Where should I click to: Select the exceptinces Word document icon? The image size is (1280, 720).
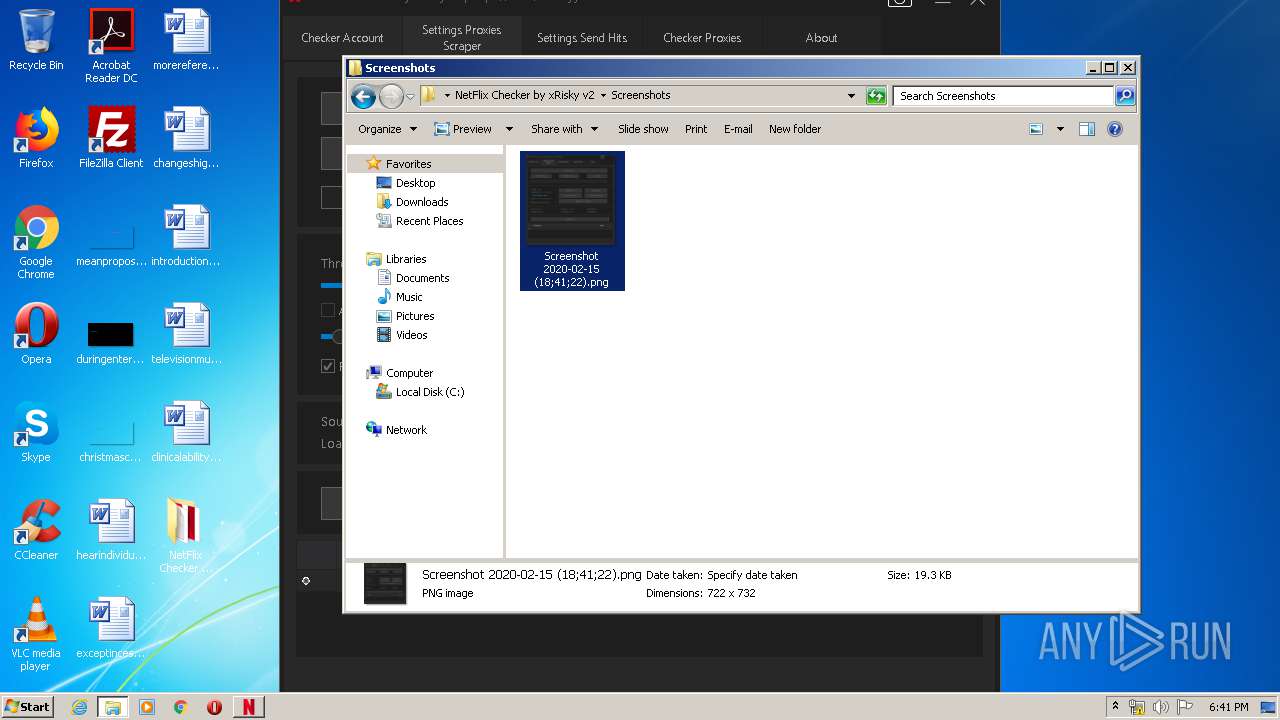(111, 628)
